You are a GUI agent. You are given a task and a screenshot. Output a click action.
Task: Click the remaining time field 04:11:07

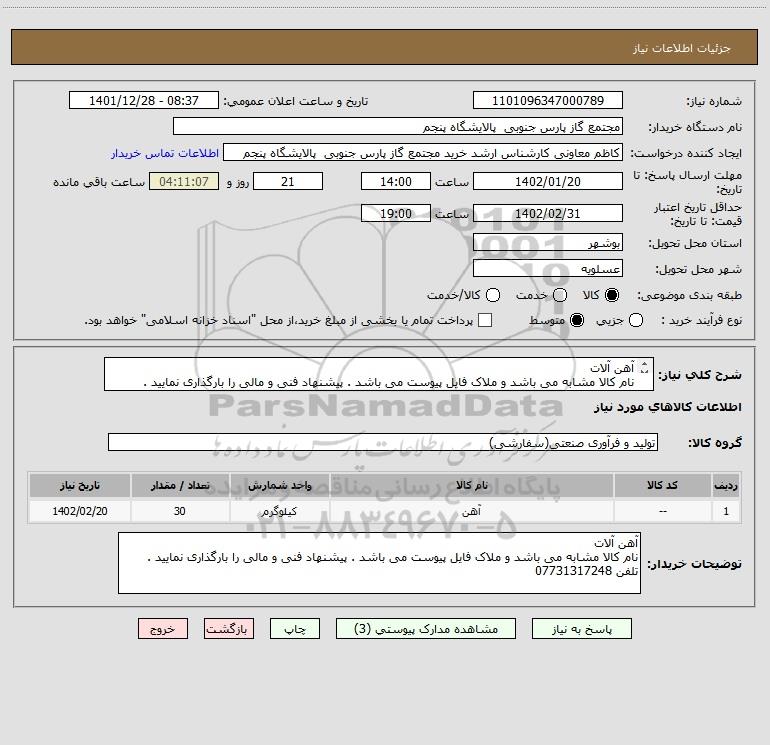184,181
